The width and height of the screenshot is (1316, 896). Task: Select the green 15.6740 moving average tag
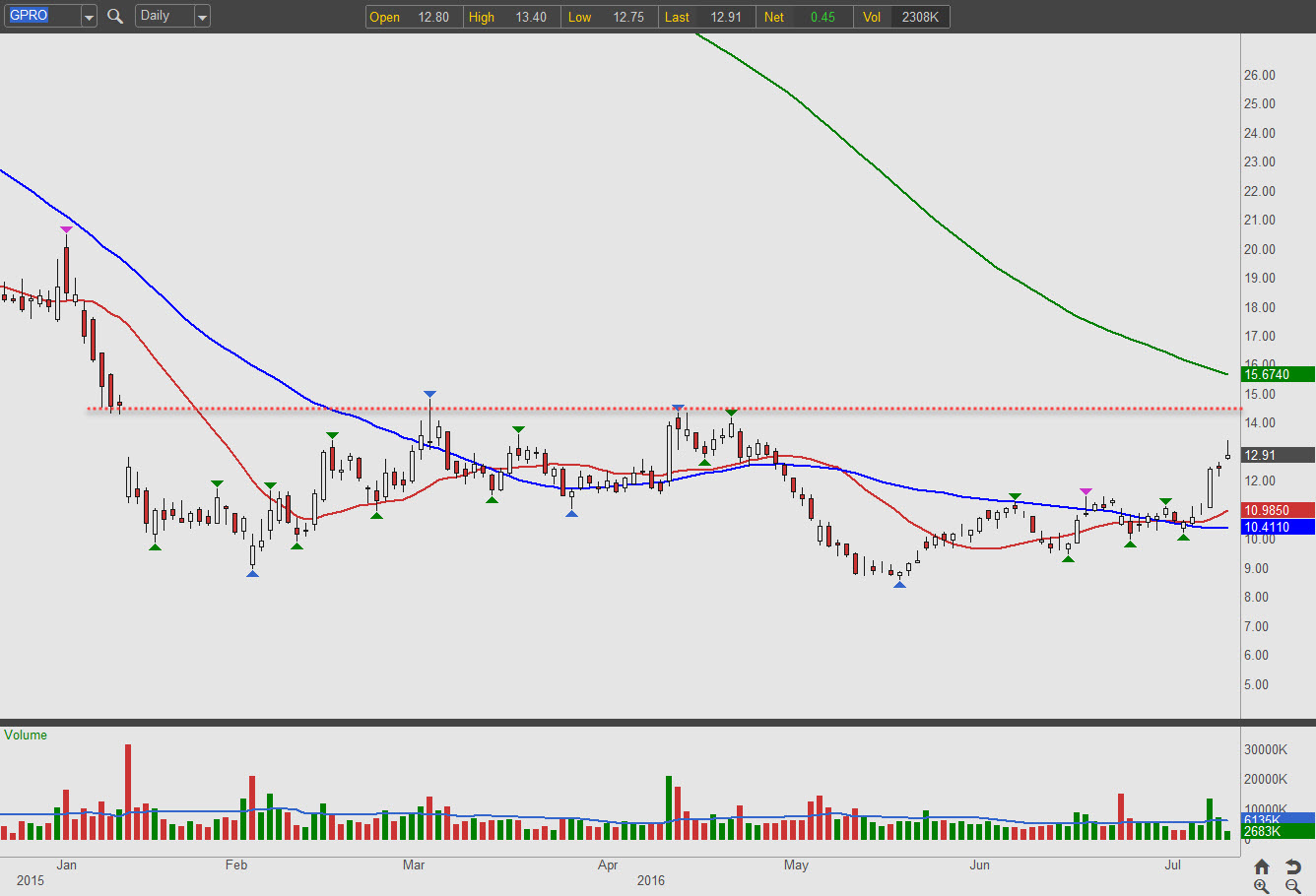[1278, 374]
